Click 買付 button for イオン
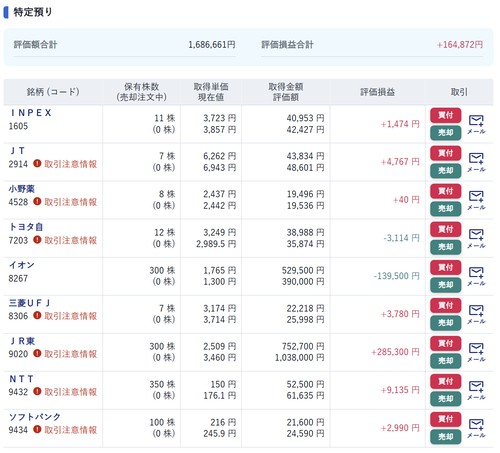 [x=445, y=267]
